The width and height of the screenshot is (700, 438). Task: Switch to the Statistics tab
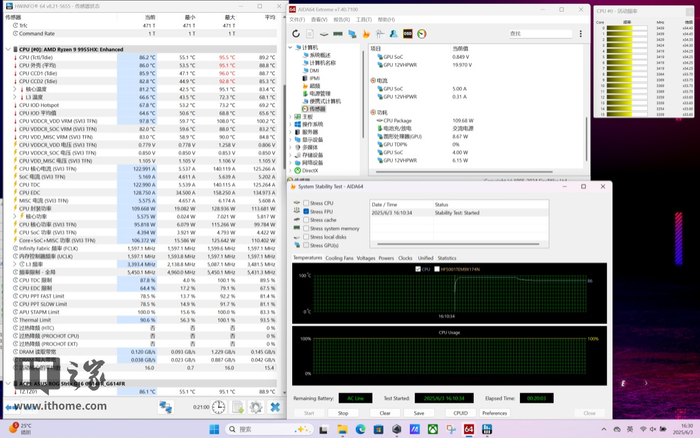click(447, 258)
